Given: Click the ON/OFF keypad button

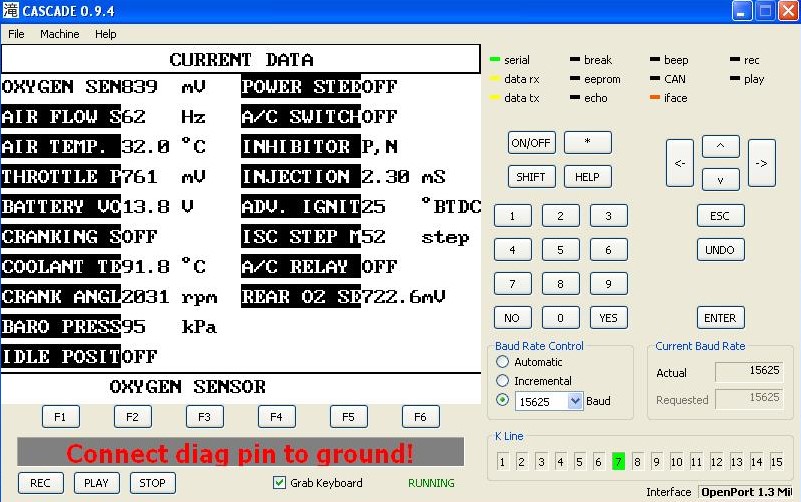Looking at the screenshot, I should point(531,143).
